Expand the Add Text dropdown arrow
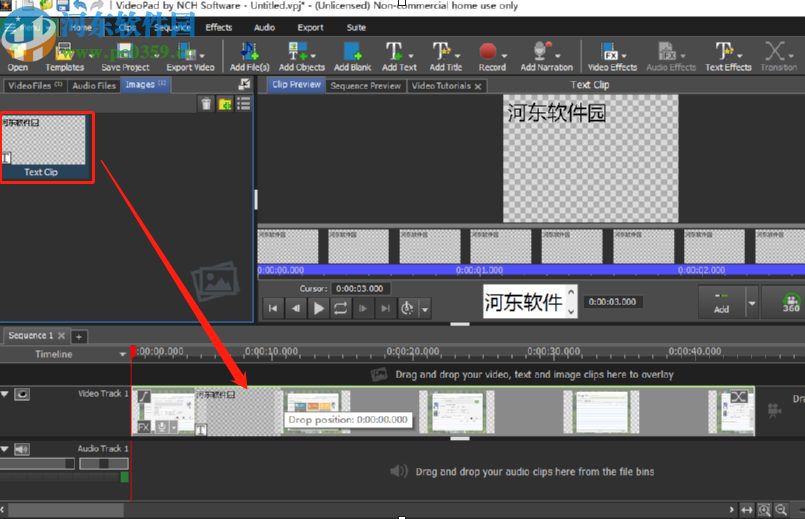 point(411,55)
